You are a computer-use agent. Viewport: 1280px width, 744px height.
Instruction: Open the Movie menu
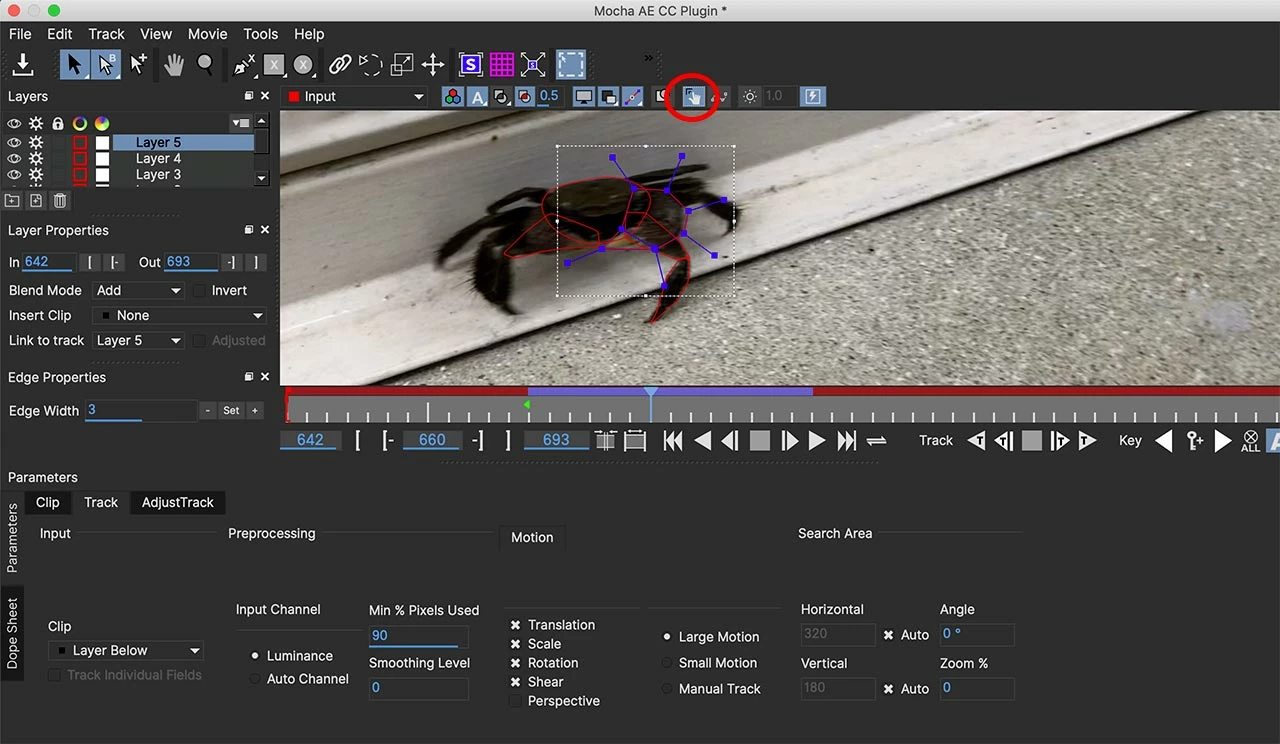pyautogui.click(x=207, y=33)
